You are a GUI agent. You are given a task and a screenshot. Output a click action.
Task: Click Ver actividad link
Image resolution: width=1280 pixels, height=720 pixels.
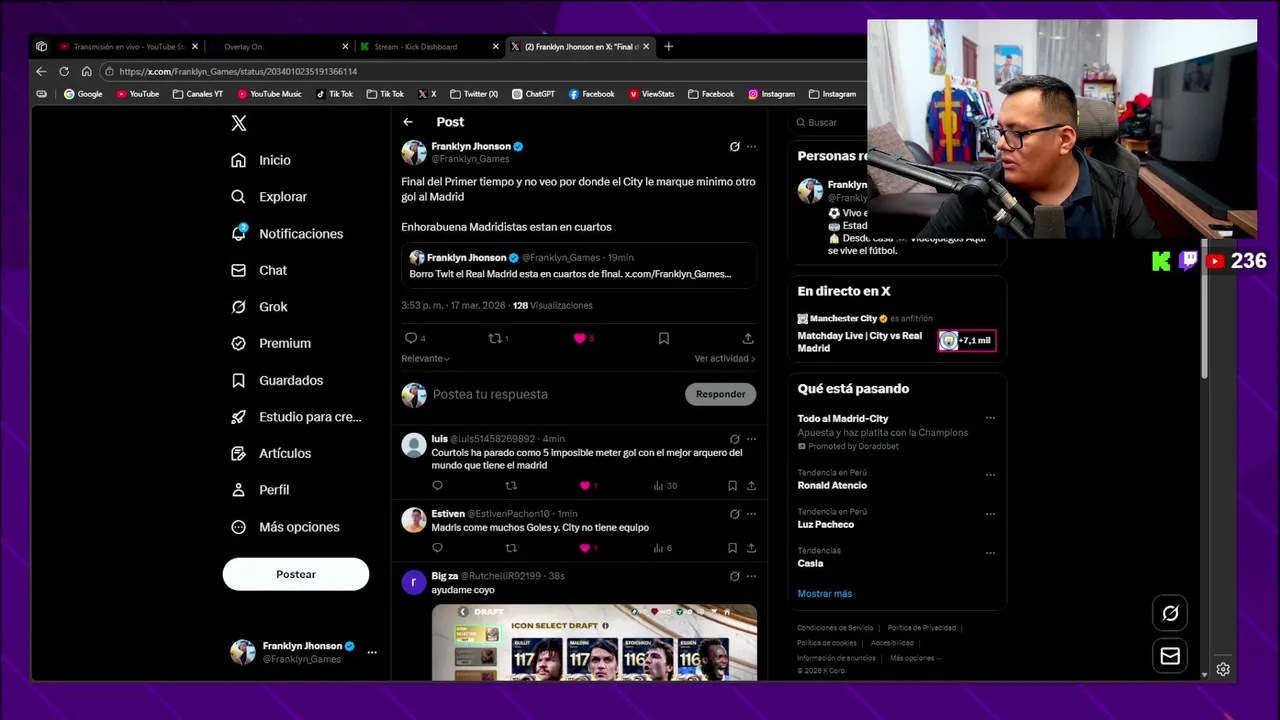tap(725, 358)
